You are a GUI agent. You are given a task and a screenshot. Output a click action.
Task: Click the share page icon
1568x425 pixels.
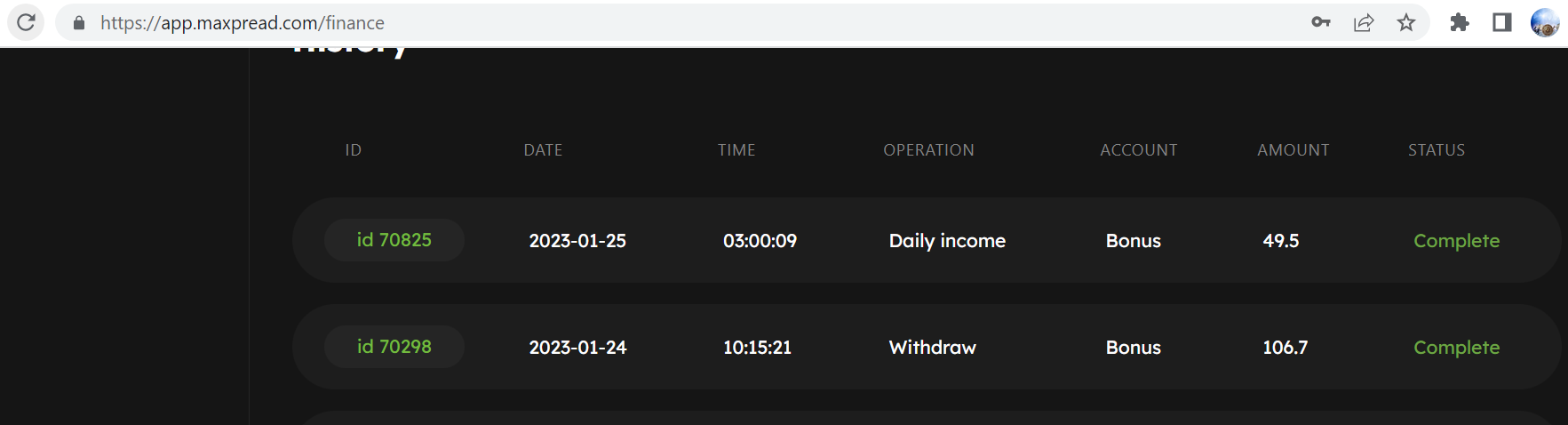[x=1364, y=22]
